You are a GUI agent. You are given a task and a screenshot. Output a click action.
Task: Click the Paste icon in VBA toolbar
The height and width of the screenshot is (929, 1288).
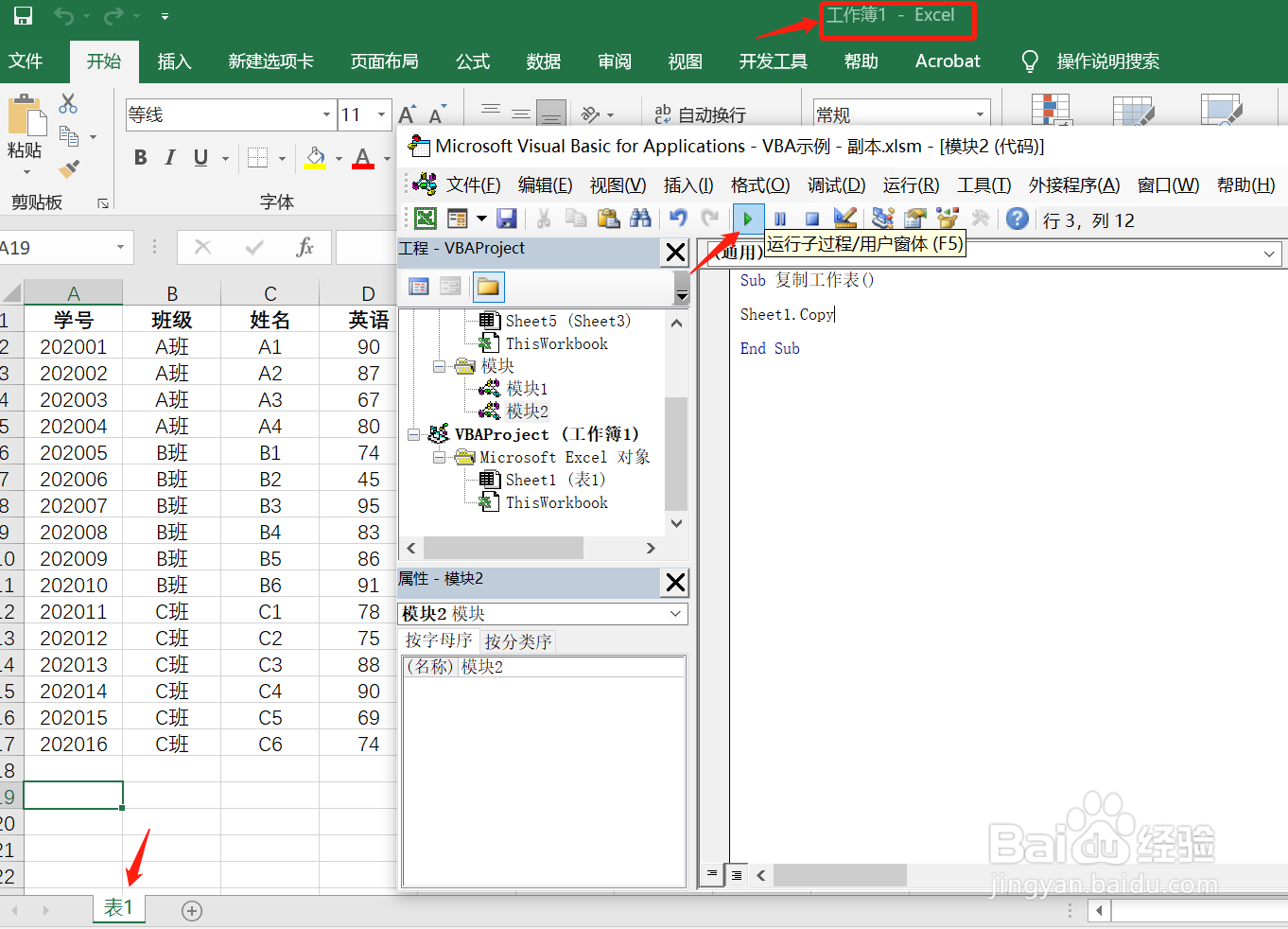point(608,219)
